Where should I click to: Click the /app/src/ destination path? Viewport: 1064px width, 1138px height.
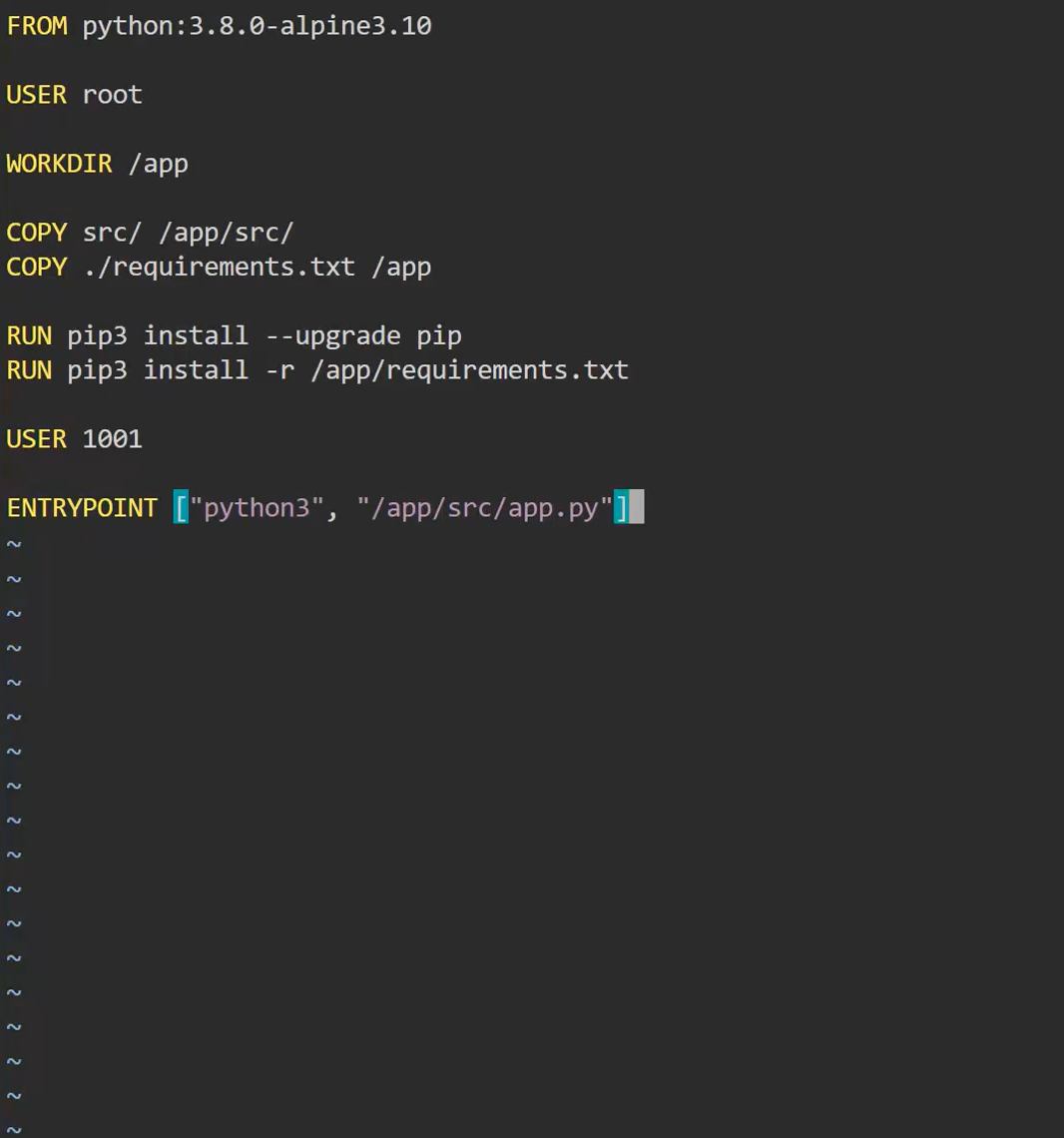point(226,233)
